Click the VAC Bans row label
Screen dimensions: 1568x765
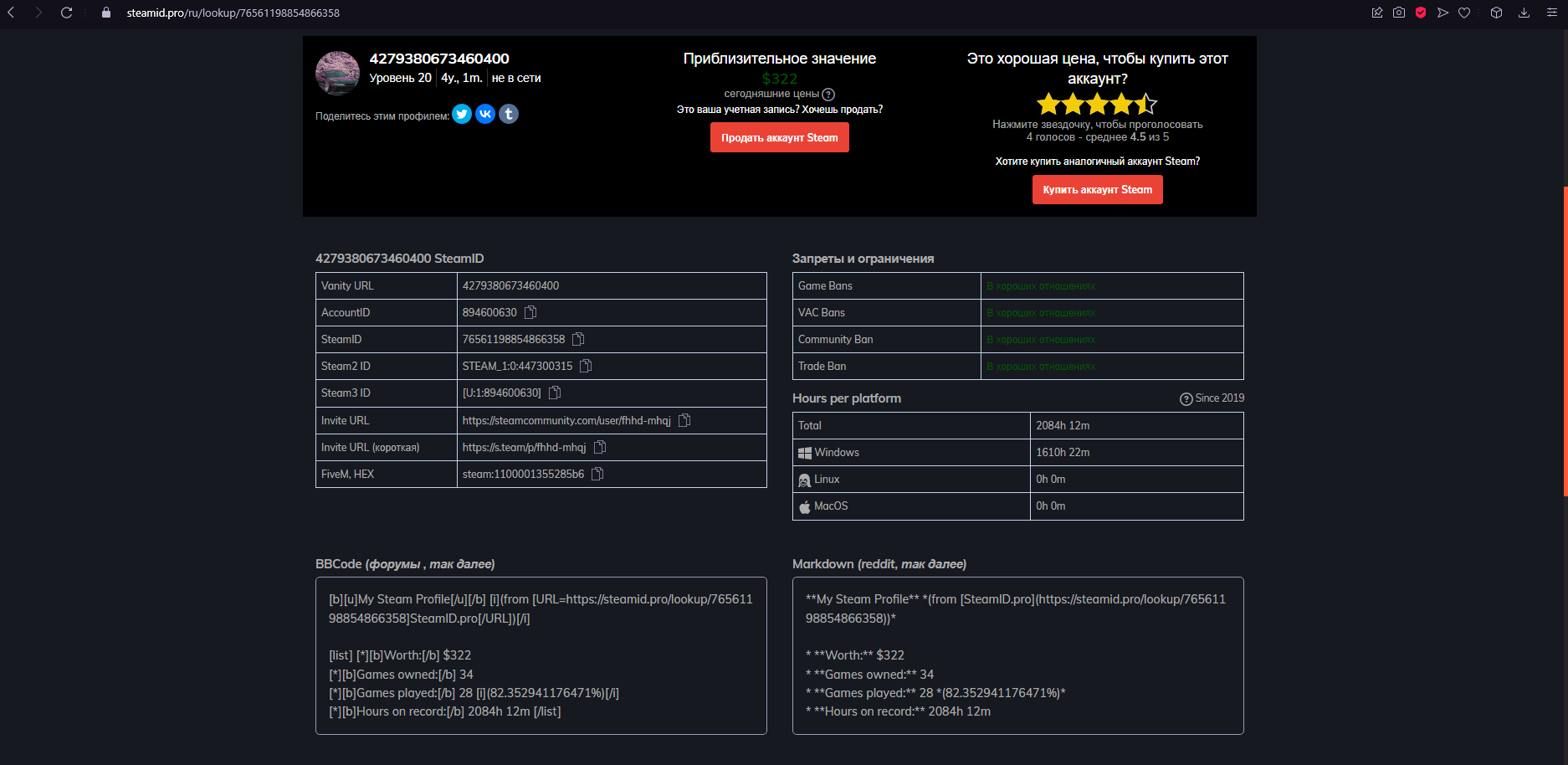click(822, 312)
